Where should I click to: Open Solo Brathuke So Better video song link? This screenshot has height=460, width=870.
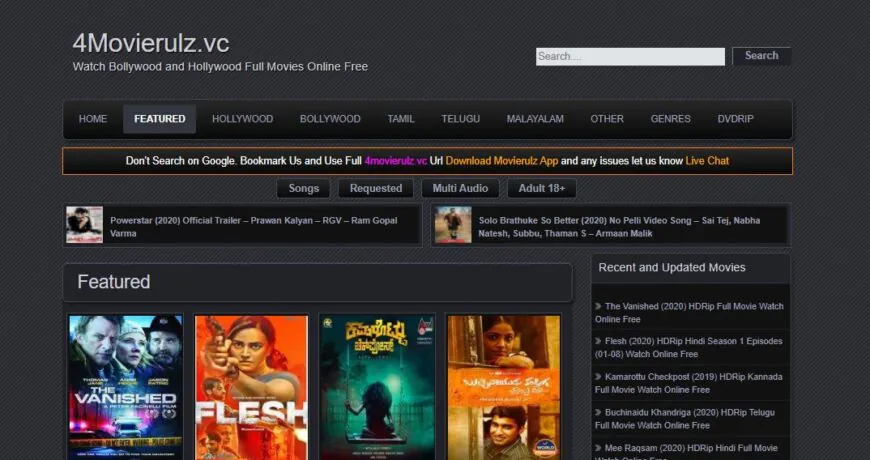pyautogui.click(x=619, y=227)
